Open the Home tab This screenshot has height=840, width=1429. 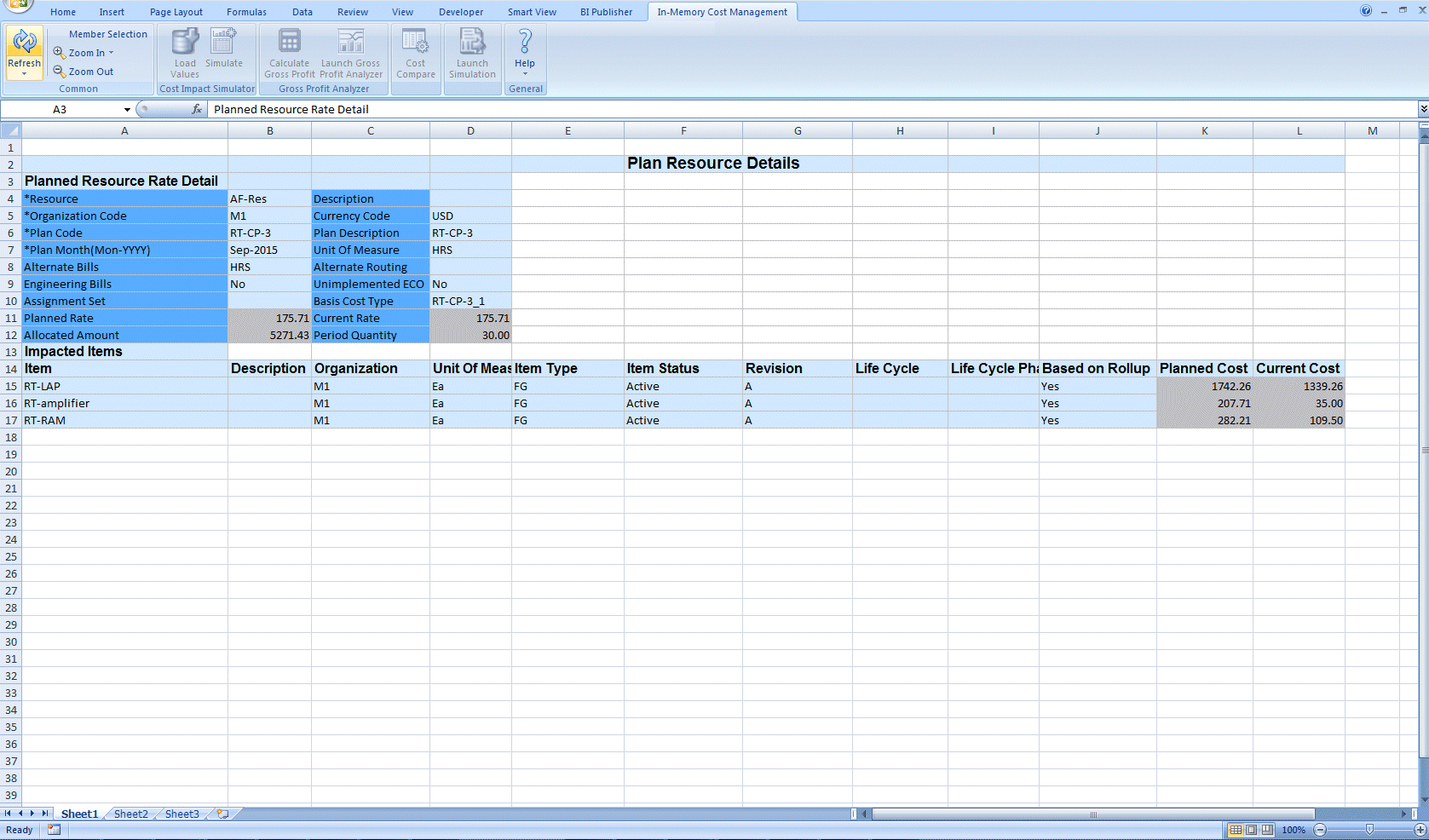click(63, 12)
